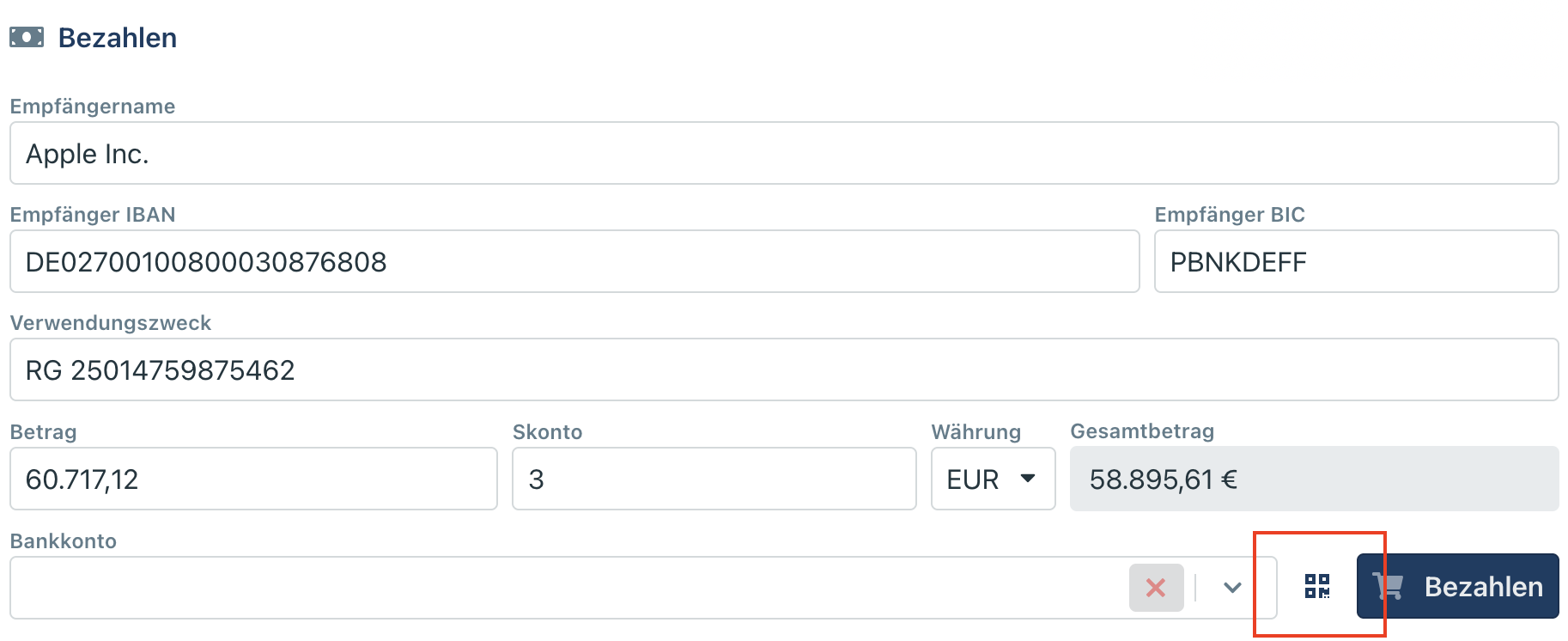This screenshot has height=641, width=1568.
Task: Open the Währung EUR currency dropdown
Action: [993, 479]
